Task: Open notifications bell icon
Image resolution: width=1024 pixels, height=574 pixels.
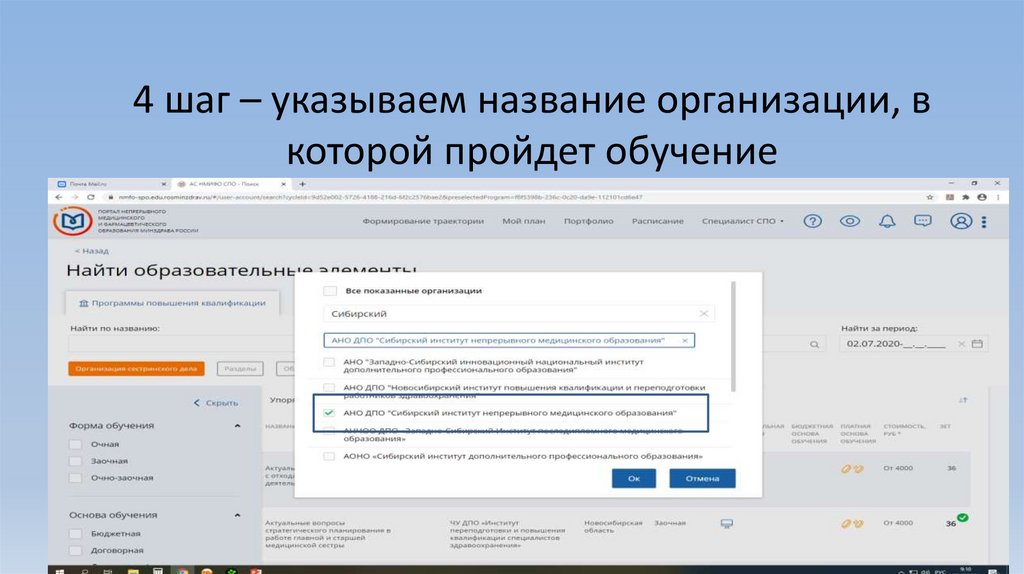Action: (887, 221)
